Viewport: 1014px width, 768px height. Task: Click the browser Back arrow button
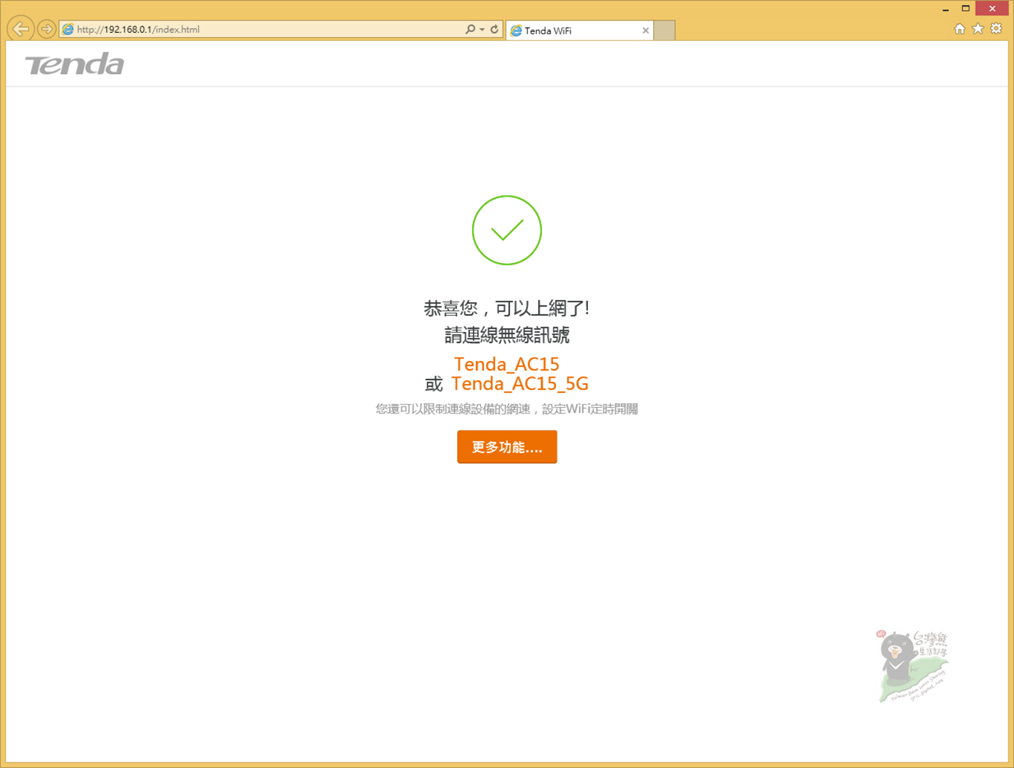pos(21,29)
